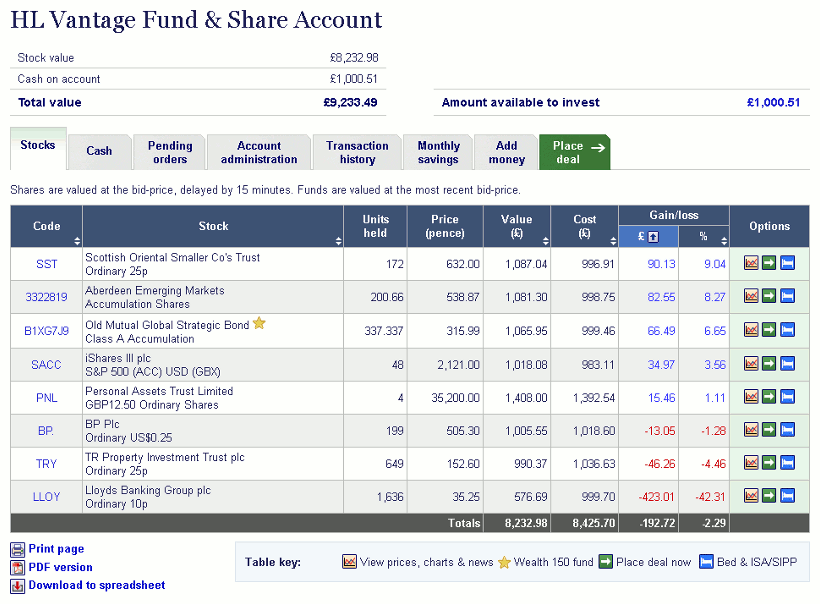
Task: Bed & ISA icon for Aberdeen Emerging Markets
Action: 787,296
